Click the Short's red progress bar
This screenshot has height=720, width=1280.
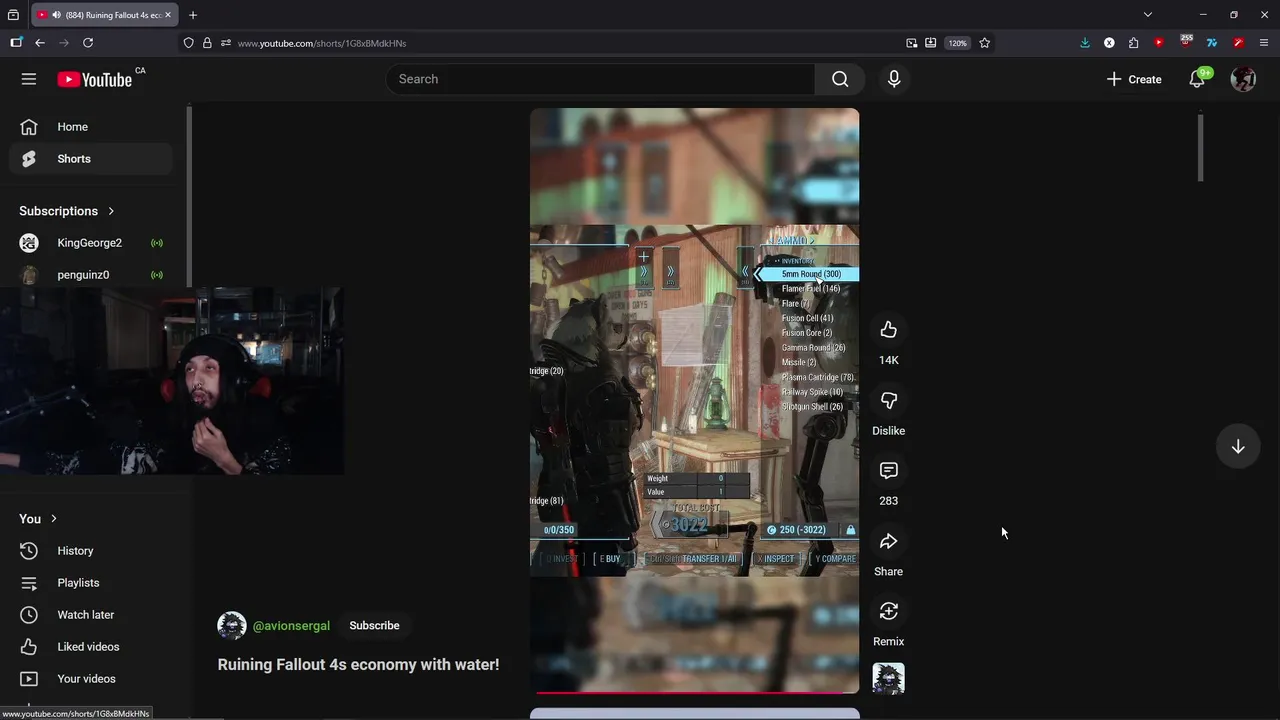point(694,692)
